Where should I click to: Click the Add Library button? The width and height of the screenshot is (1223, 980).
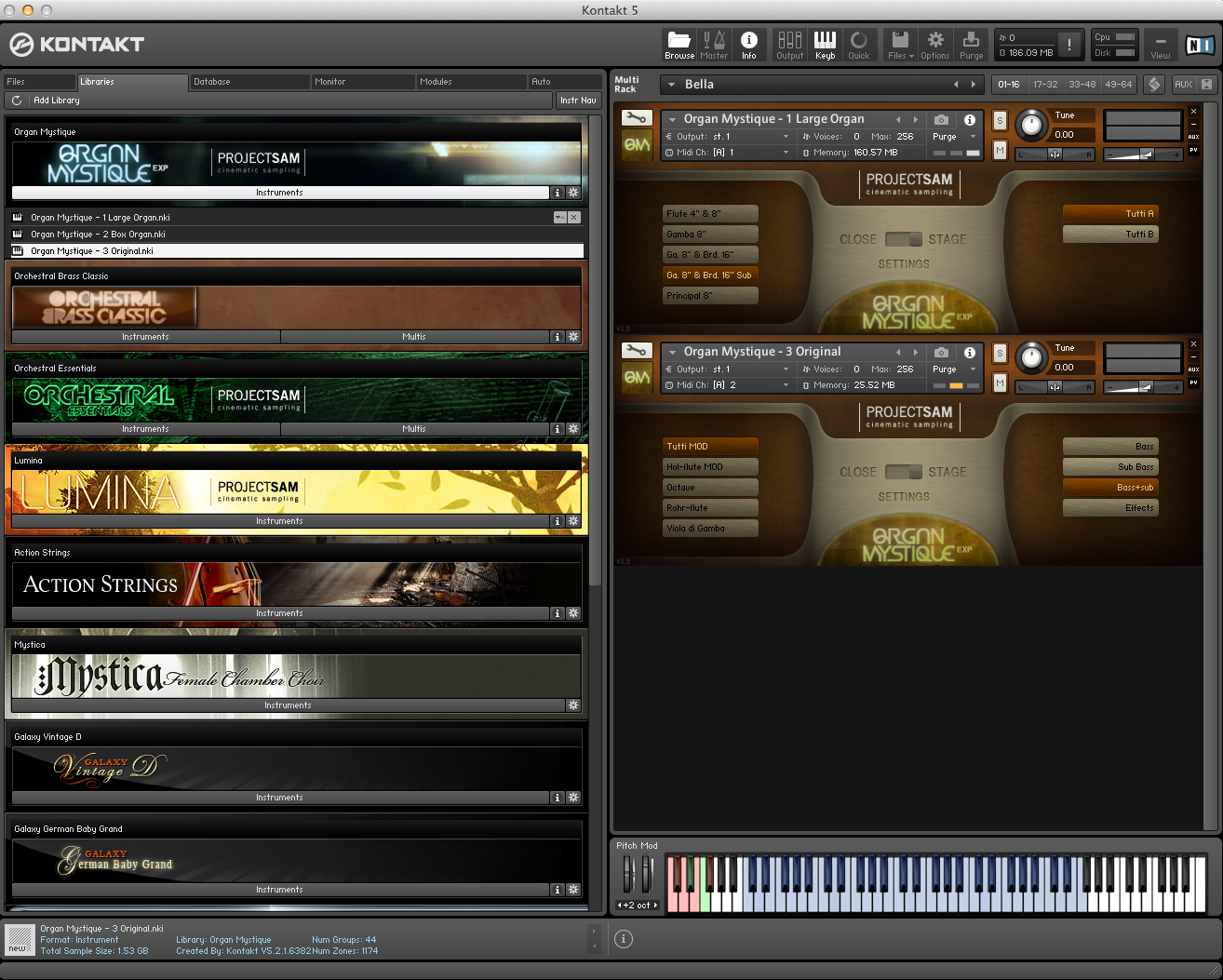(x=57, y=101)
